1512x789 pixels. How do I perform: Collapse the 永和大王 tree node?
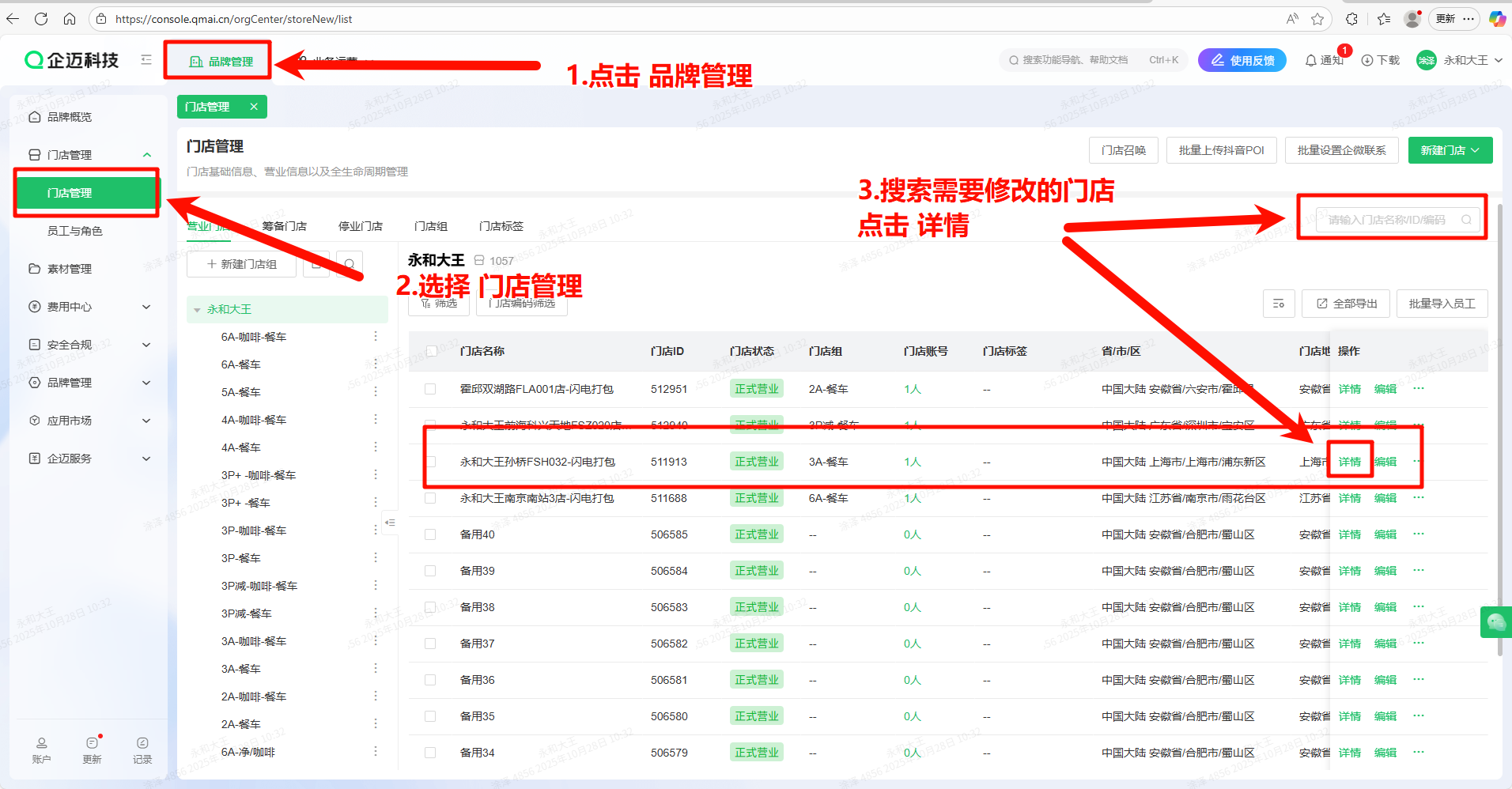point(197,310)
